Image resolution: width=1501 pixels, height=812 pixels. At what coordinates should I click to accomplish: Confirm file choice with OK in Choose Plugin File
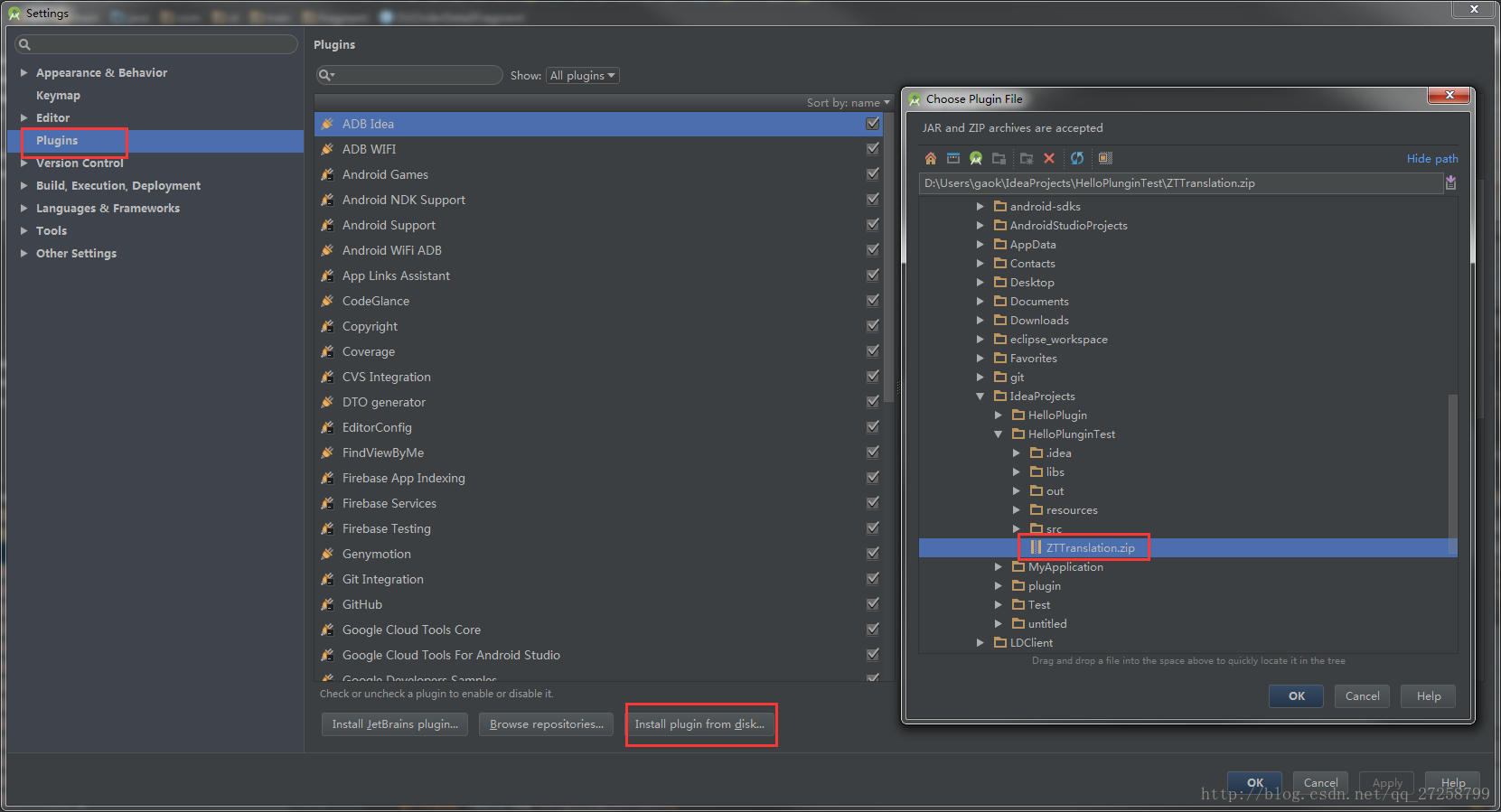click(1297, 695)
